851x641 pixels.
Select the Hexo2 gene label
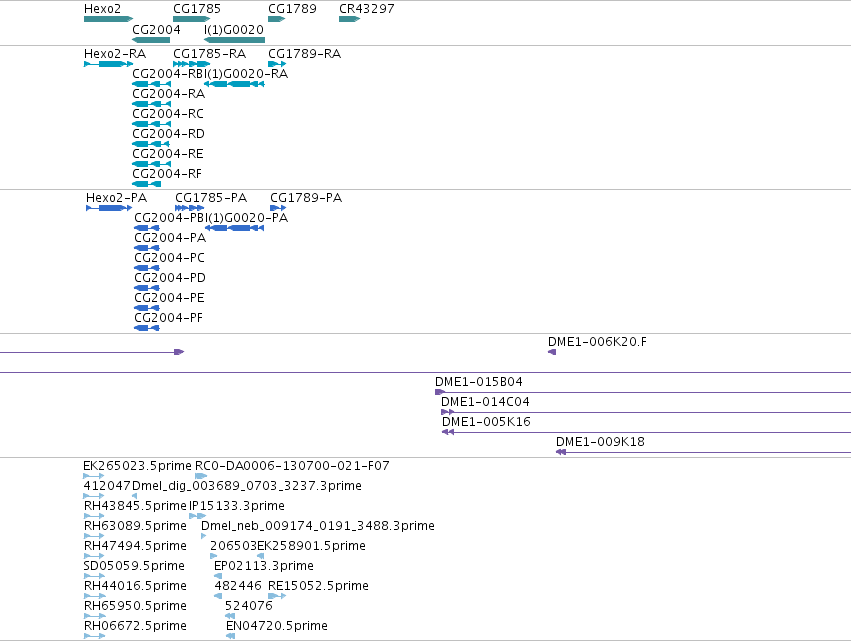pyautogui.click(x=103, y=9)
